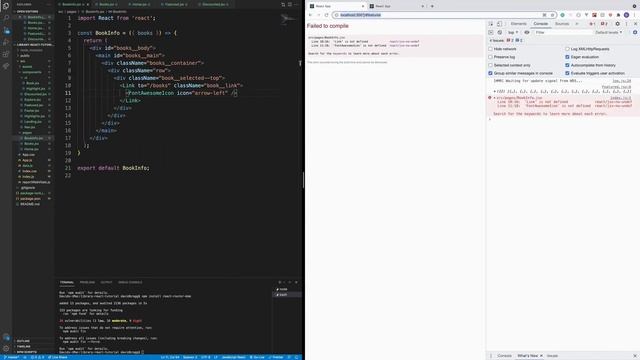Open package.json in the Explorer
Image resolution: width=640 pixels, height=360 pixels.
click(x=30, y=198)
